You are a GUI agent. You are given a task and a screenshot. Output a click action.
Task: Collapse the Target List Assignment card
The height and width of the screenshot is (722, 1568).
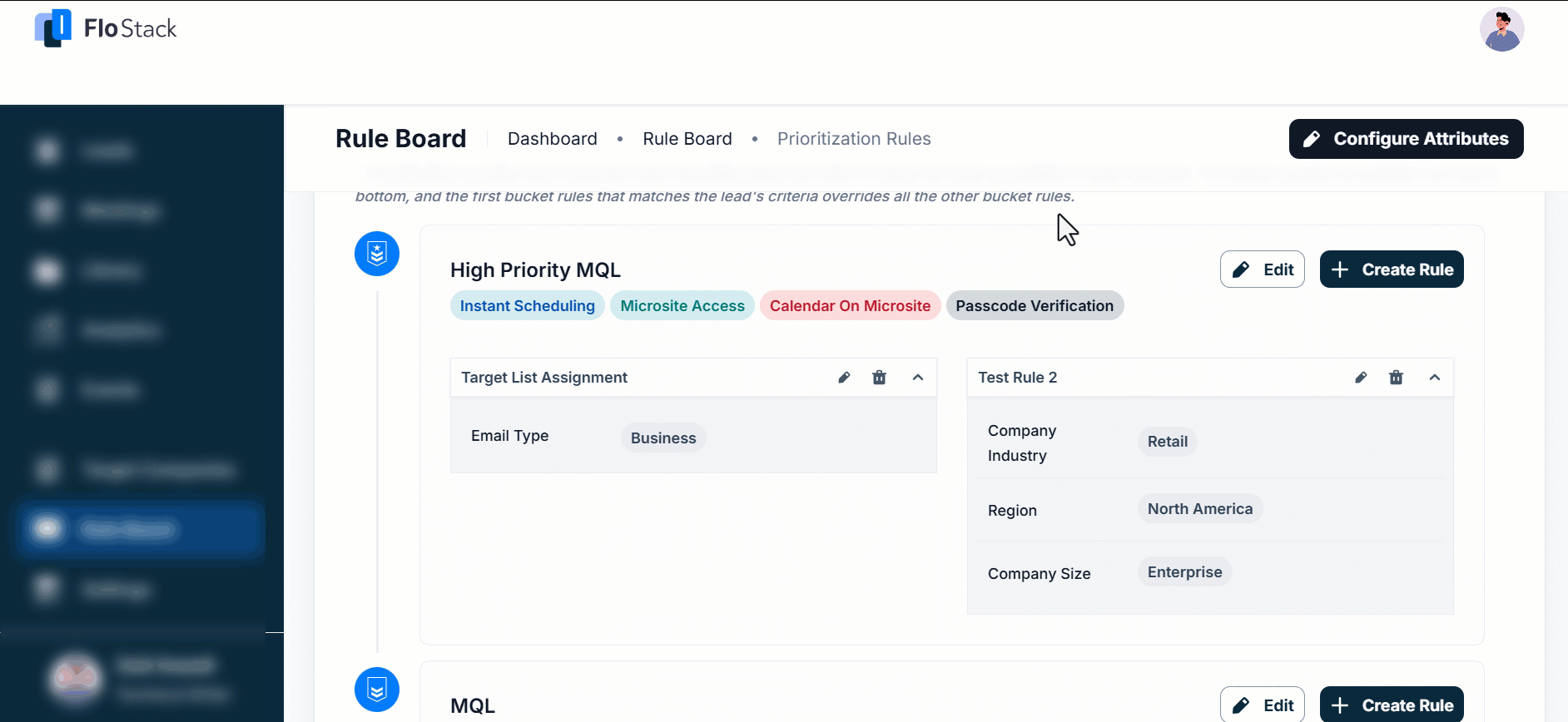918,378
